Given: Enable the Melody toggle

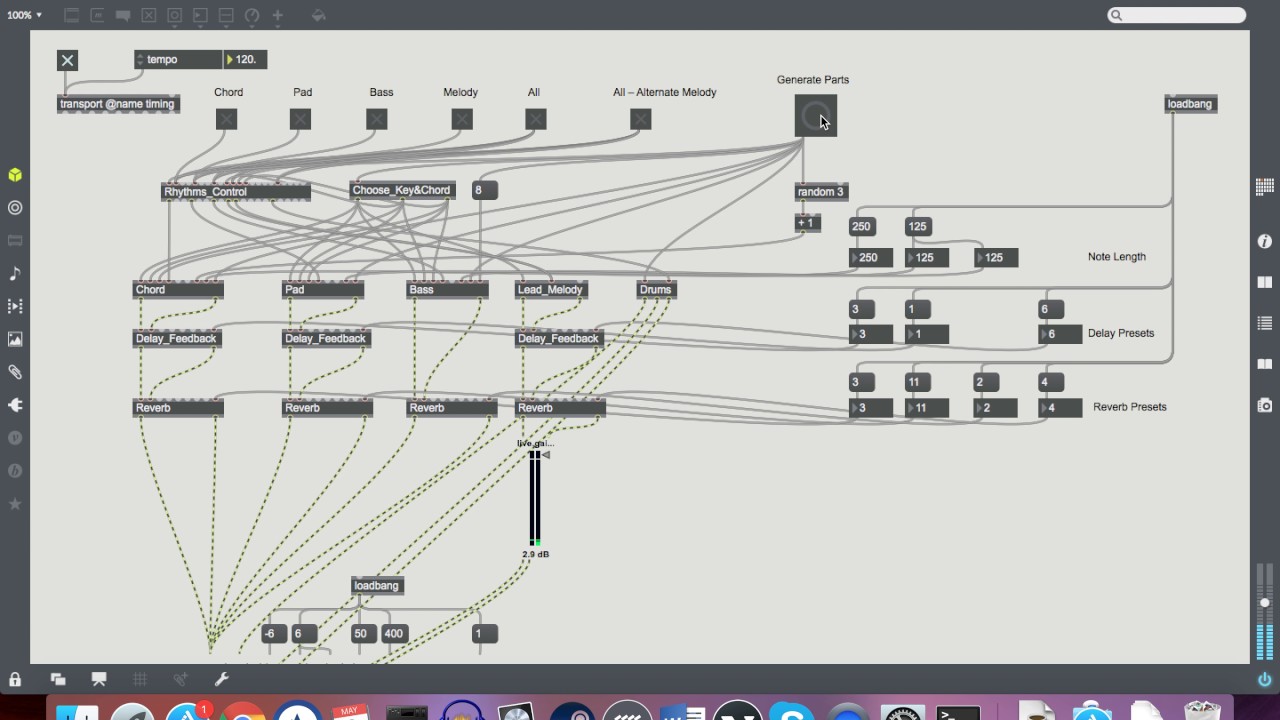Looking at the screenshot, I should [x=461, y=119].
